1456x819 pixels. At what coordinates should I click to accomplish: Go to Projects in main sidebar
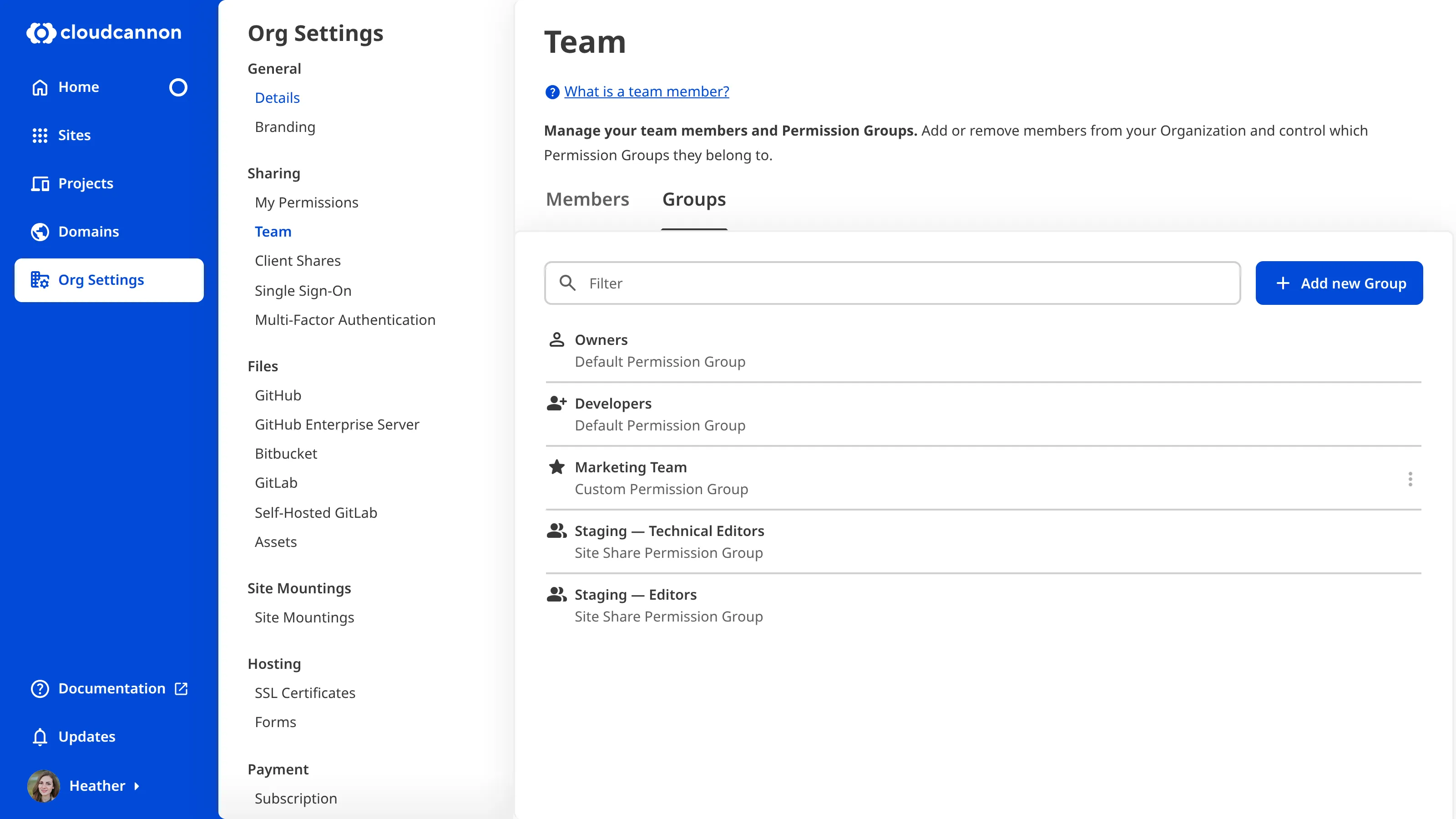[x=86, y=184]
